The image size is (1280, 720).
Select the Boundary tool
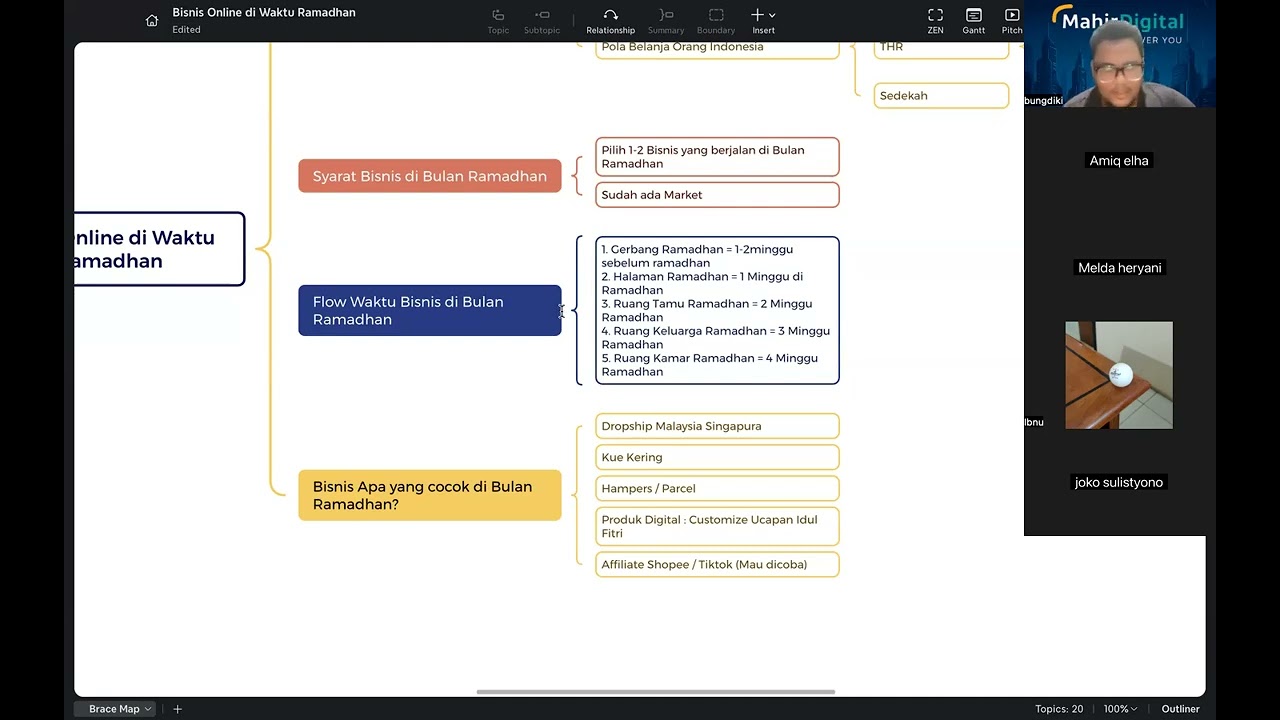(x=716, y=21)
